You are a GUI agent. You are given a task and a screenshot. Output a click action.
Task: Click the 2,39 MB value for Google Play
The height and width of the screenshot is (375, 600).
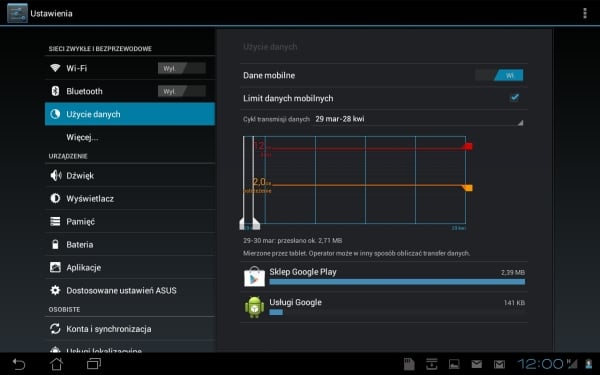(x=513, y=272)
